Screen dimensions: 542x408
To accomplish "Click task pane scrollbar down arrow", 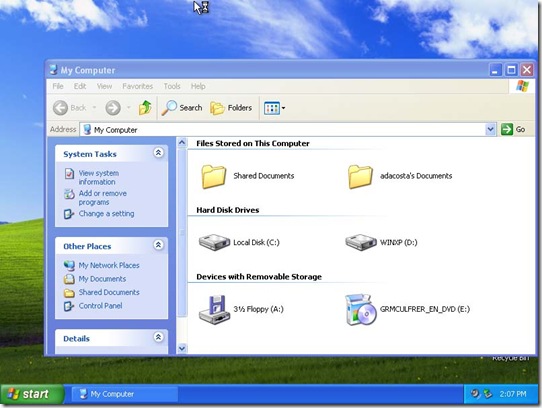I will (182, 349).
